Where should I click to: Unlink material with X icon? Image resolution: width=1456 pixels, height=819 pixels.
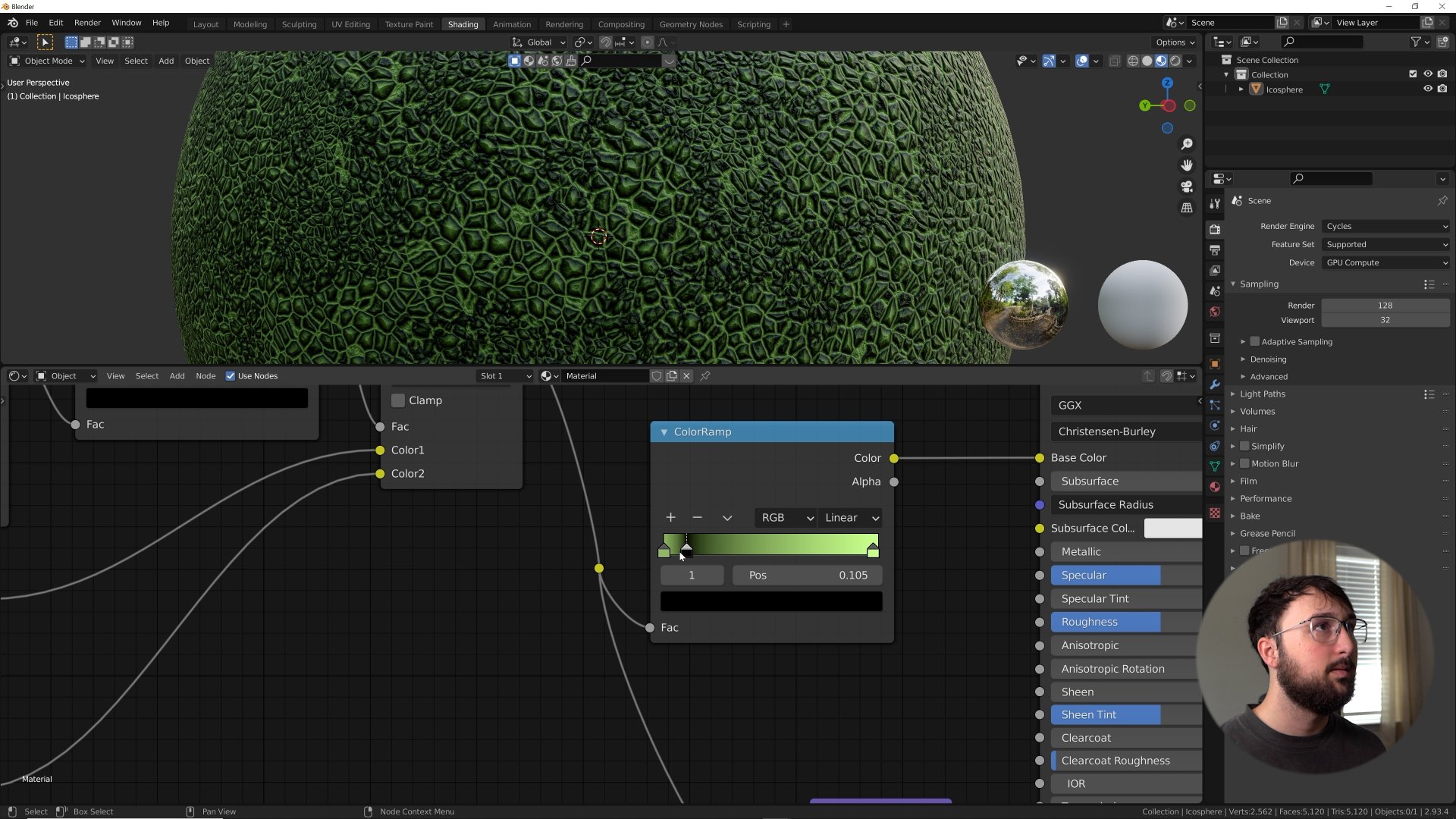(686, 376)
